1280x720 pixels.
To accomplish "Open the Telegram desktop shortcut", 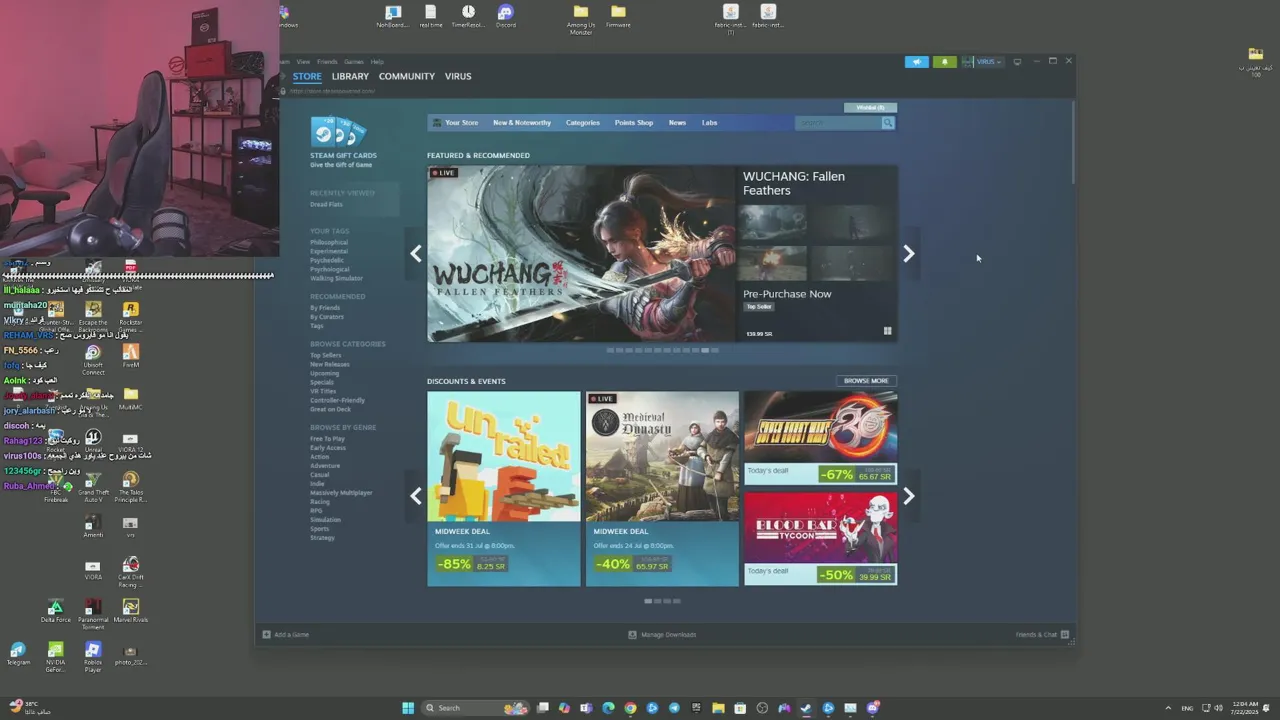I will [18, 655].
